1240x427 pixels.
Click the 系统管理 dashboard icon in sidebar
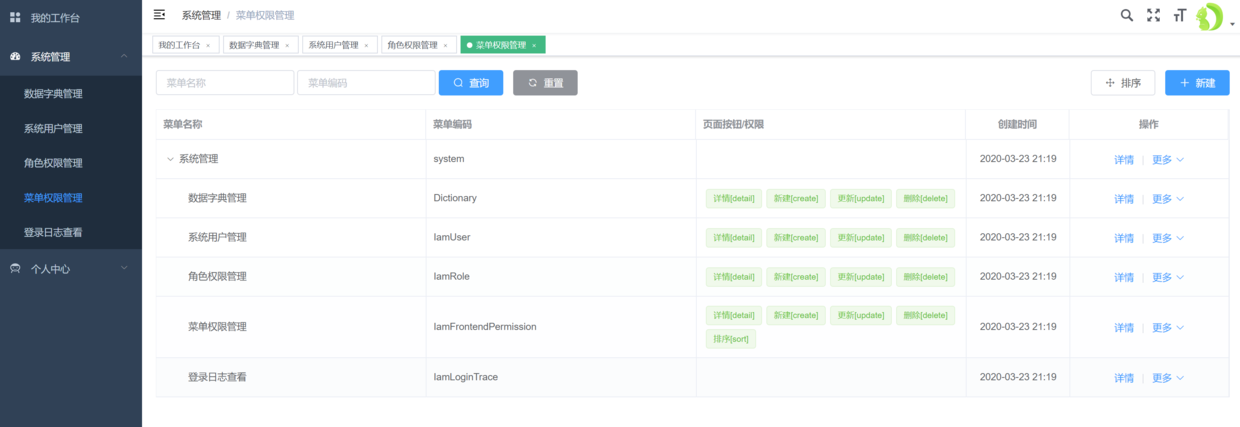(15, 57)
